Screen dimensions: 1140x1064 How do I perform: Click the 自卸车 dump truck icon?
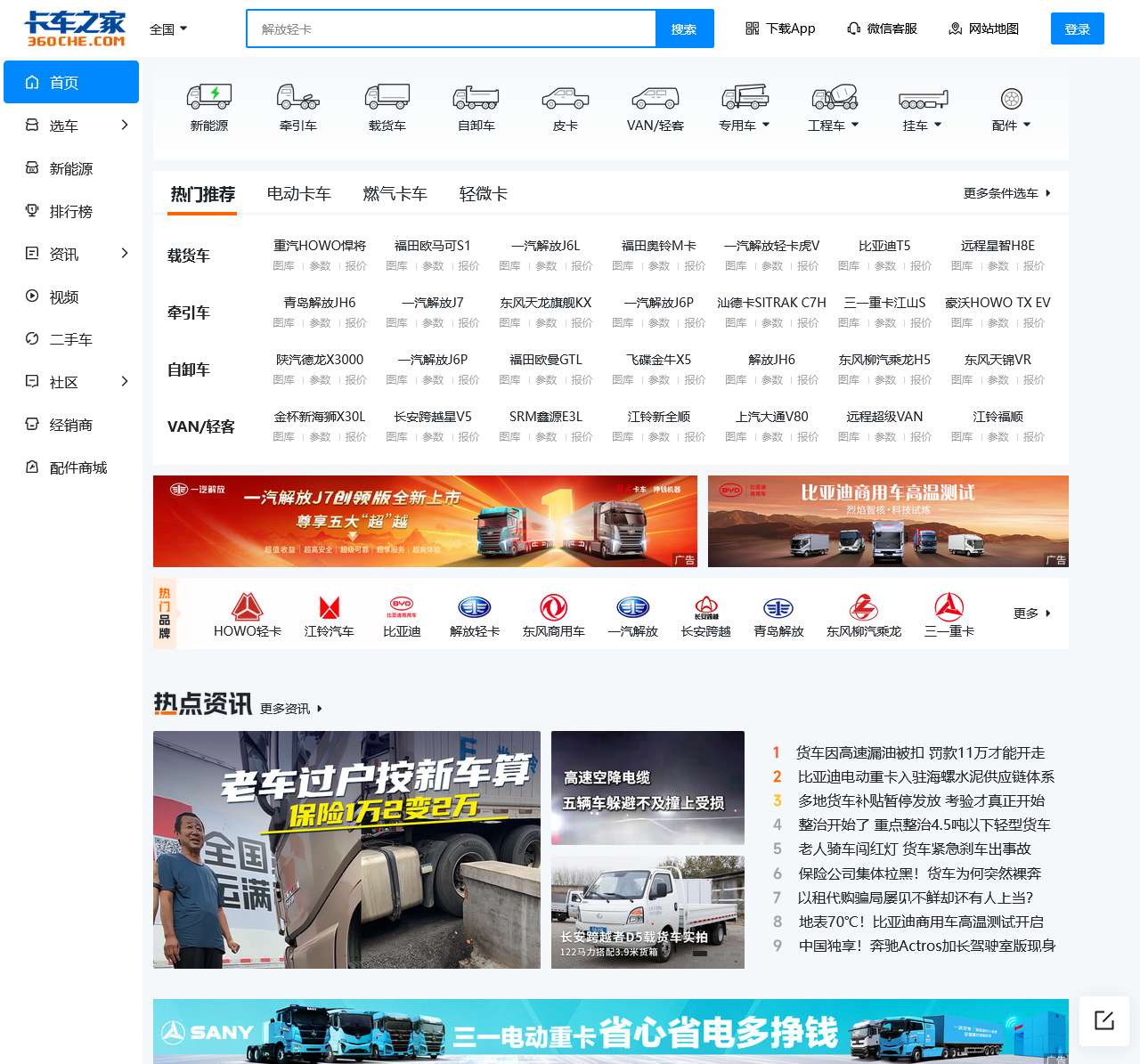pos(476,96)
